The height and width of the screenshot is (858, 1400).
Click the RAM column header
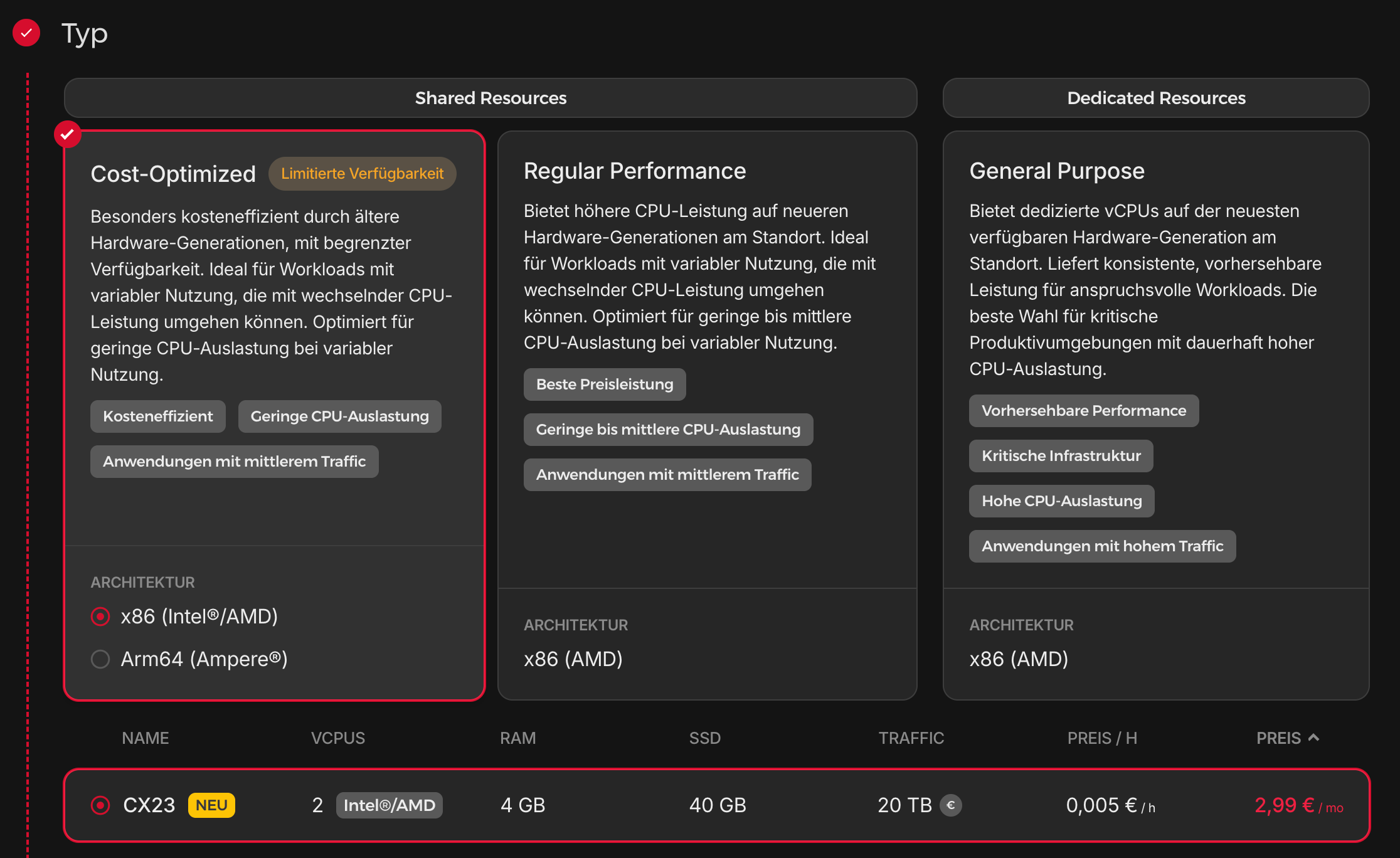coord(518,738)
